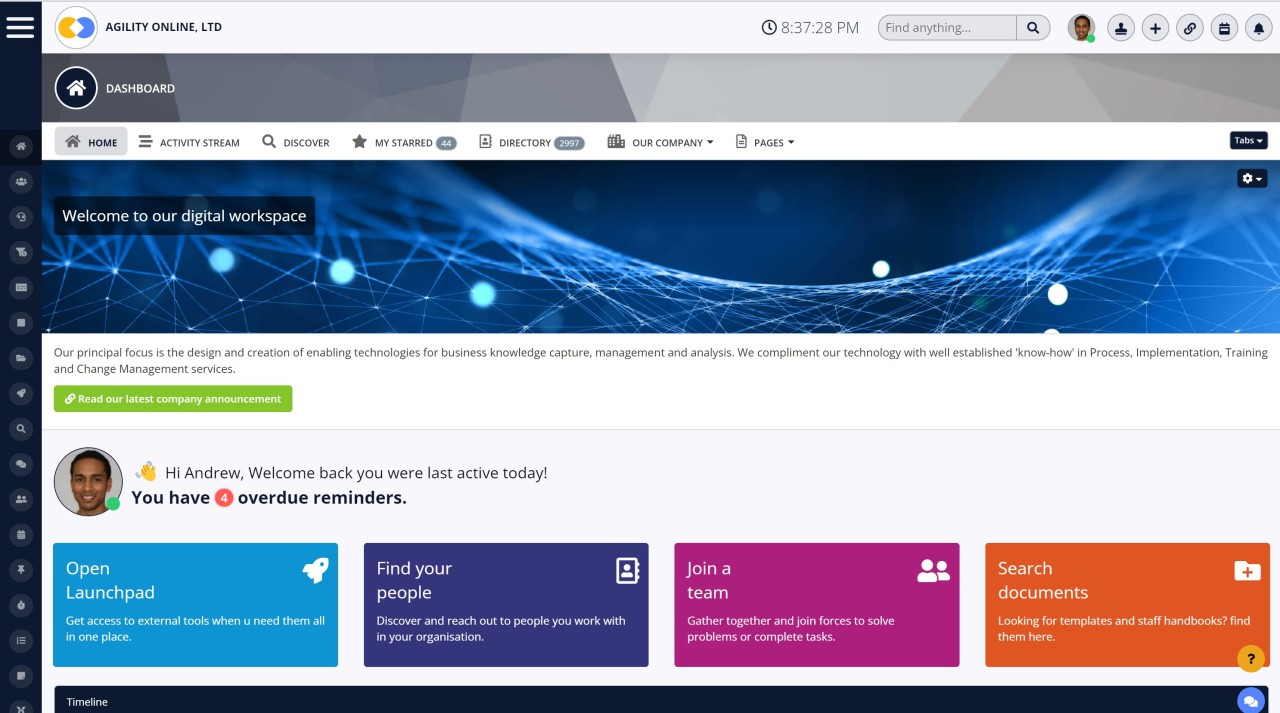Open the chat bubble in the bottom corner
Screen dimensions: 1280x713
(1250, 700)
